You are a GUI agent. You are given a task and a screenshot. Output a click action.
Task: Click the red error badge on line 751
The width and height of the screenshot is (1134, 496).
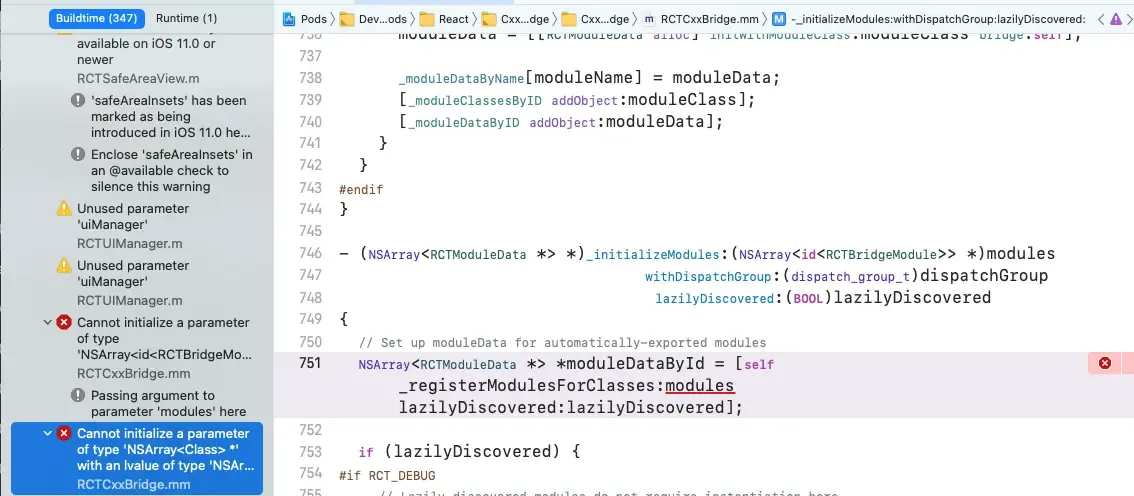1104,363
